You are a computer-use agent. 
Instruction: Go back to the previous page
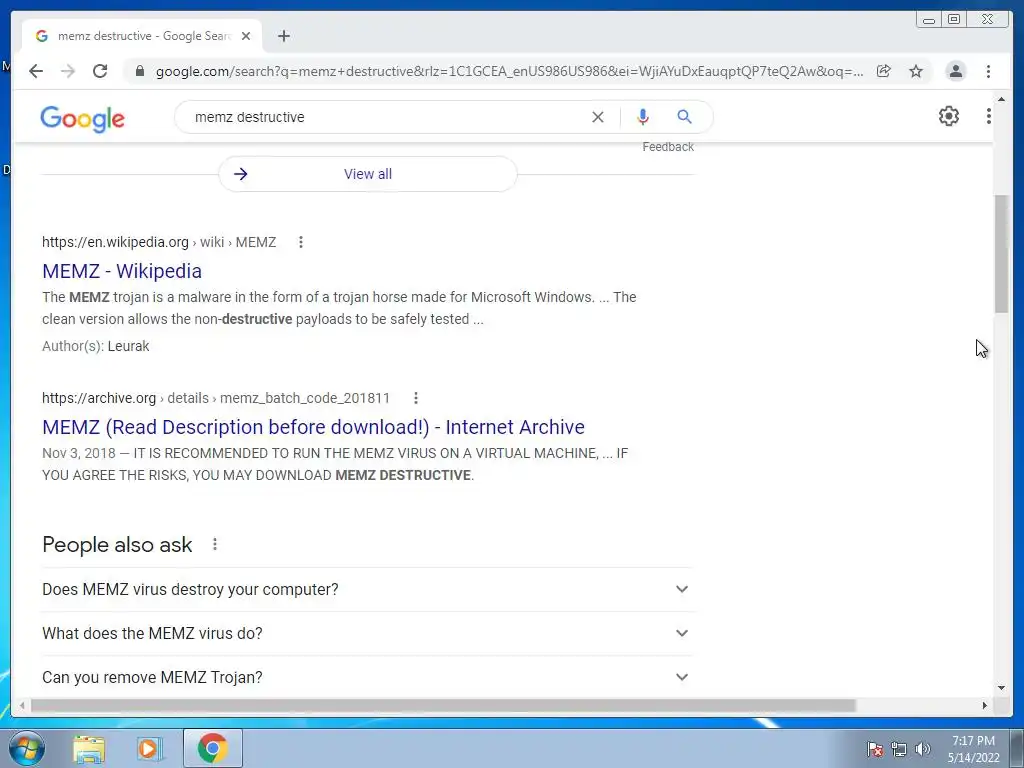click(x=36, y=71)
